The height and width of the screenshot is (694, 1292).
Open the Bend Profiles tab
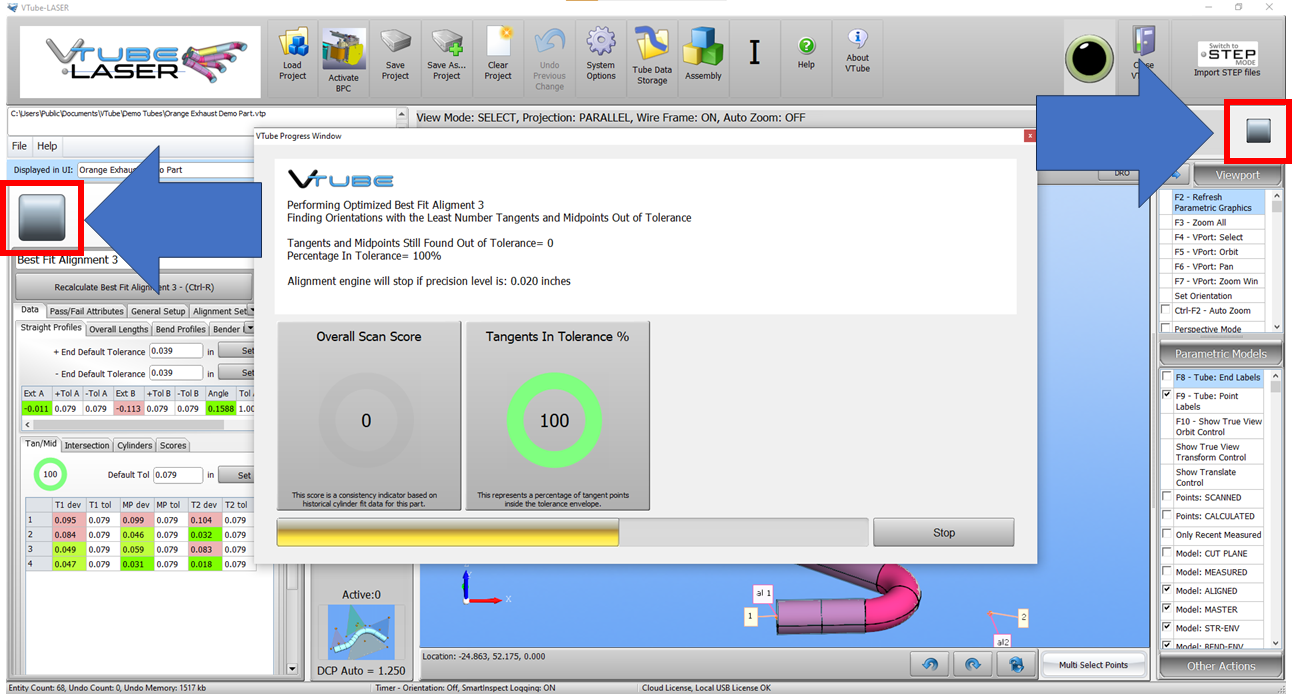181,329
